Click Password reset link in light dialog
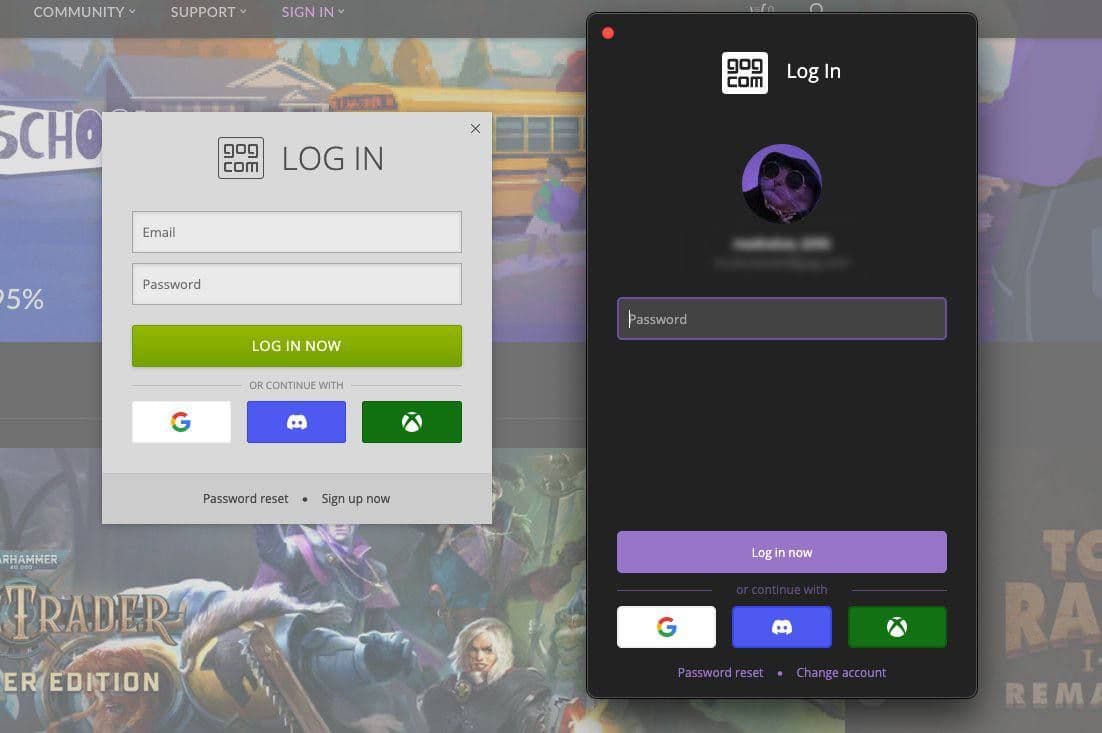This screenshot has height=733, width=1102. pyautogui.click(x=245, y=498)
